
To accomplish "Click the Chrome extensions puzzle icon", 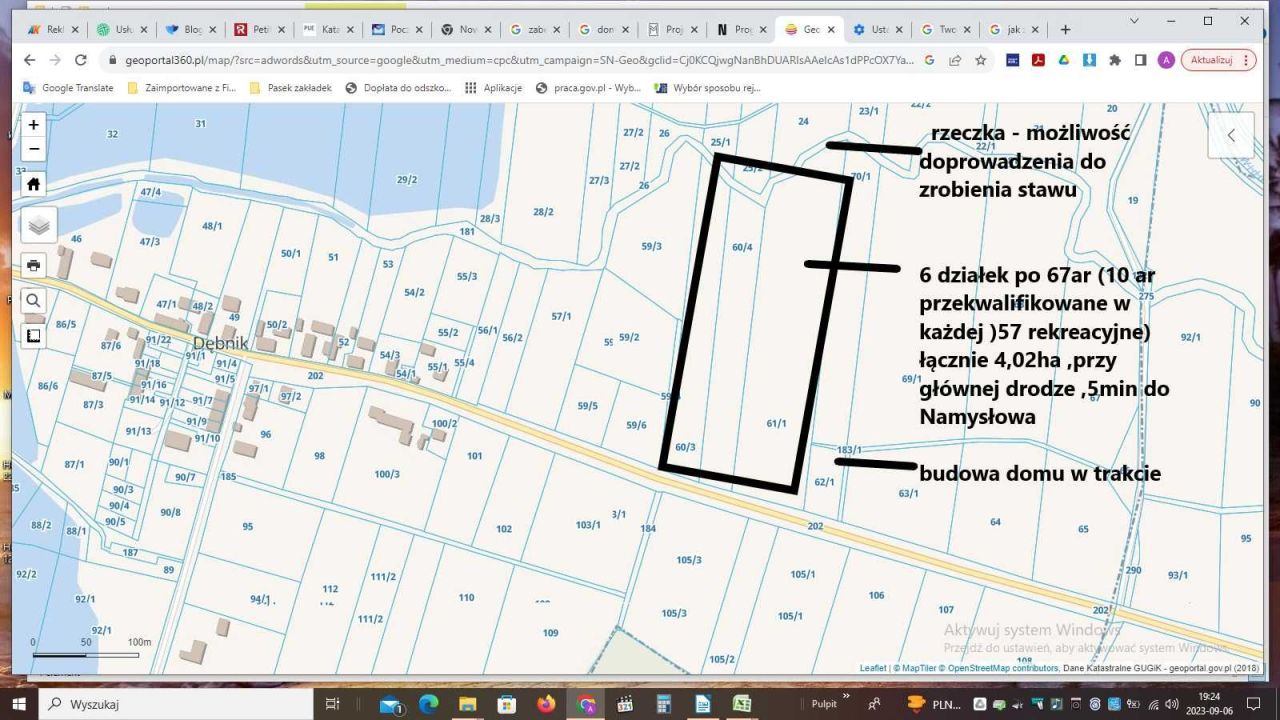I will 1115,60.
